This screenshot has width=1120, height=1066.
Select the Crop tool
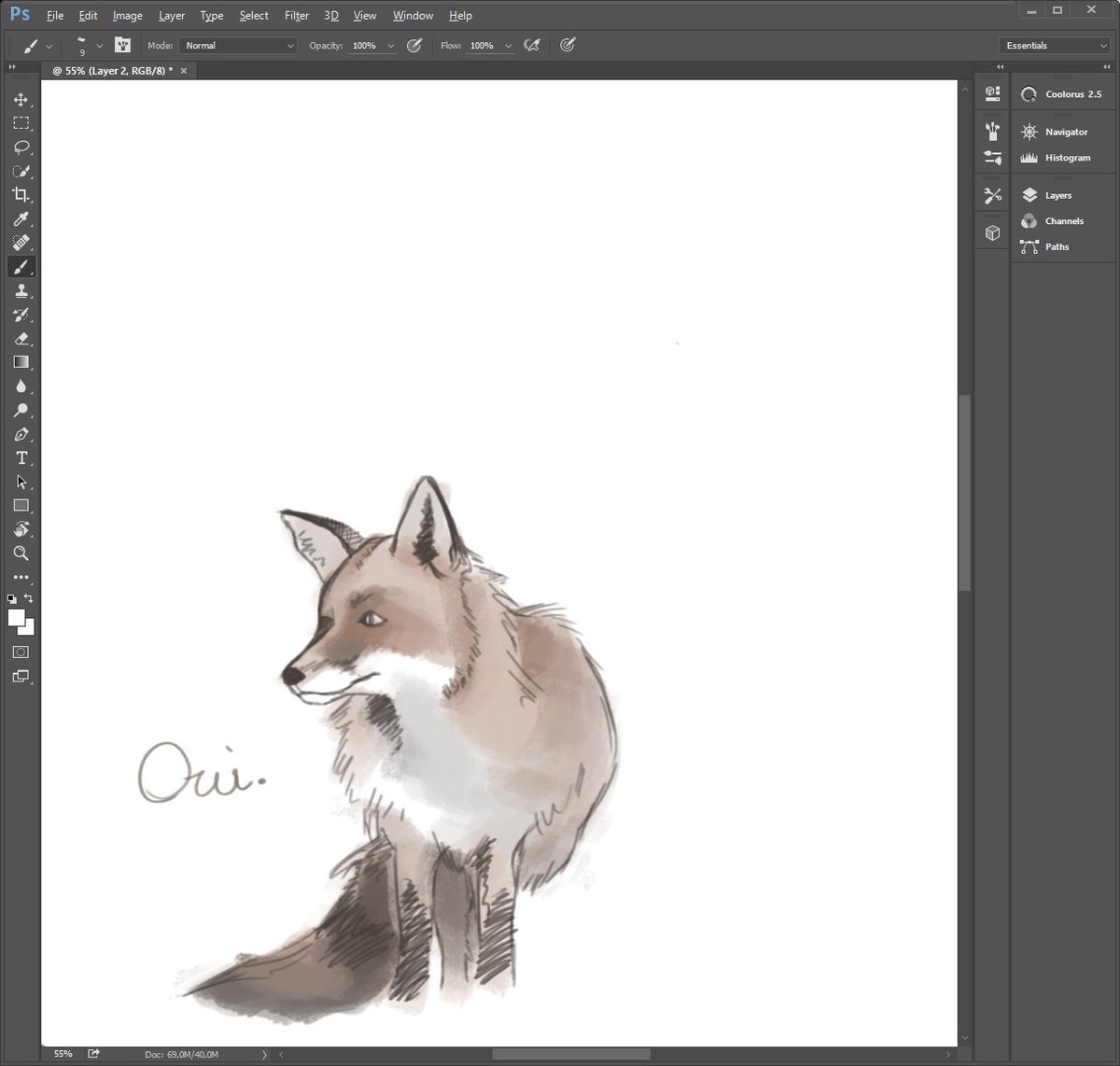[x=21, y=195]
